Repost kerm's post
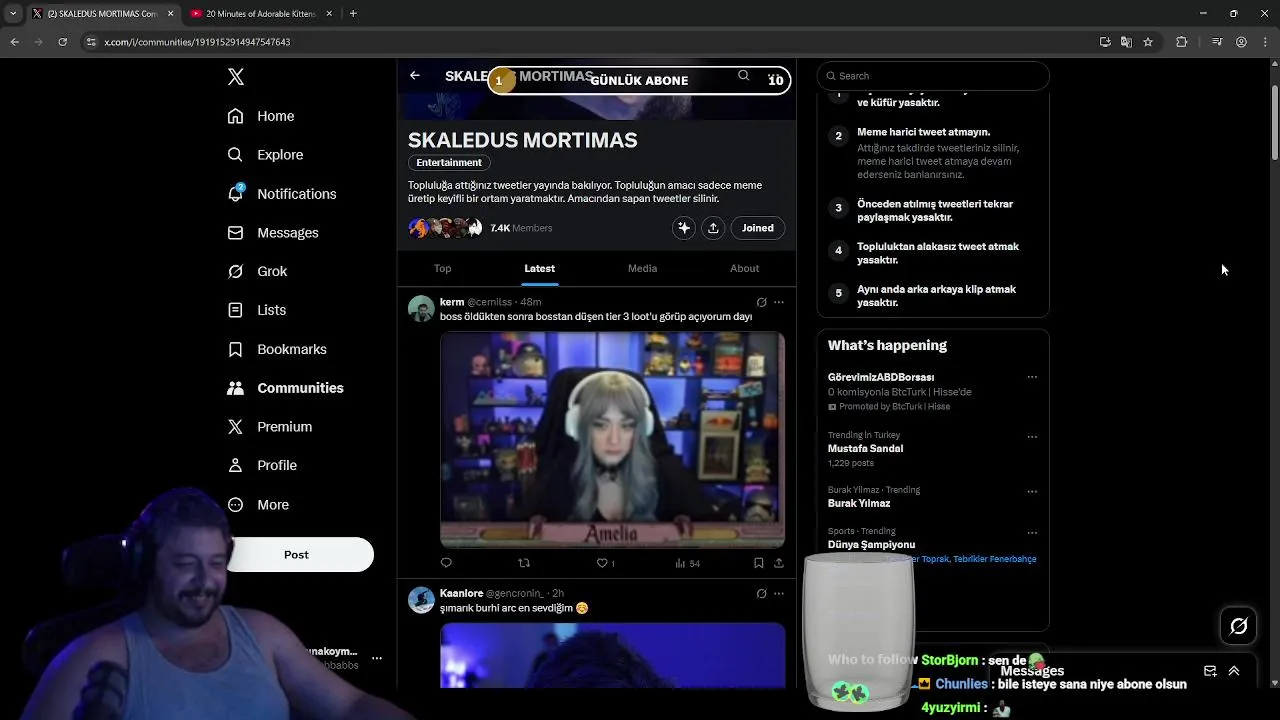This screenshot has width=1280, height=720. pyautogui.click(x=524, y=563)
